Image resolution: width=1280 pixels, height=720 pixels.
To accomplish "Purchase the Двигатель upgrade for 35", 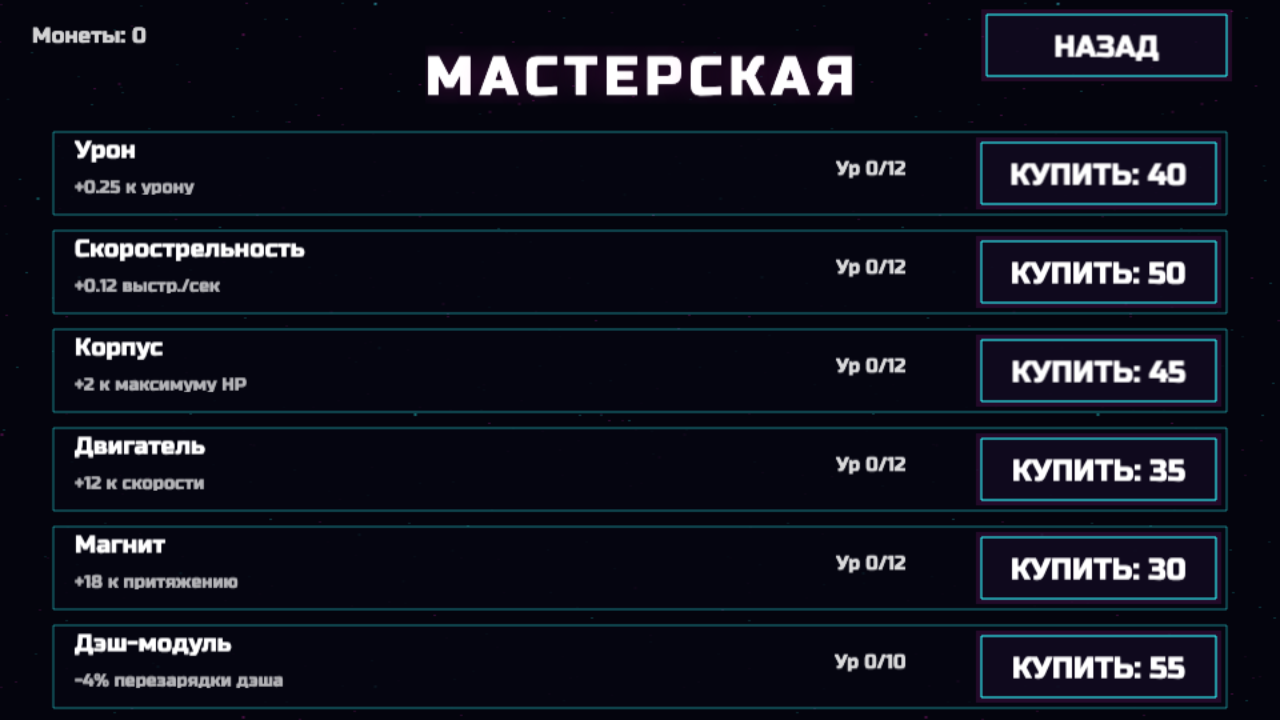I will click(x=1098, y=469).
